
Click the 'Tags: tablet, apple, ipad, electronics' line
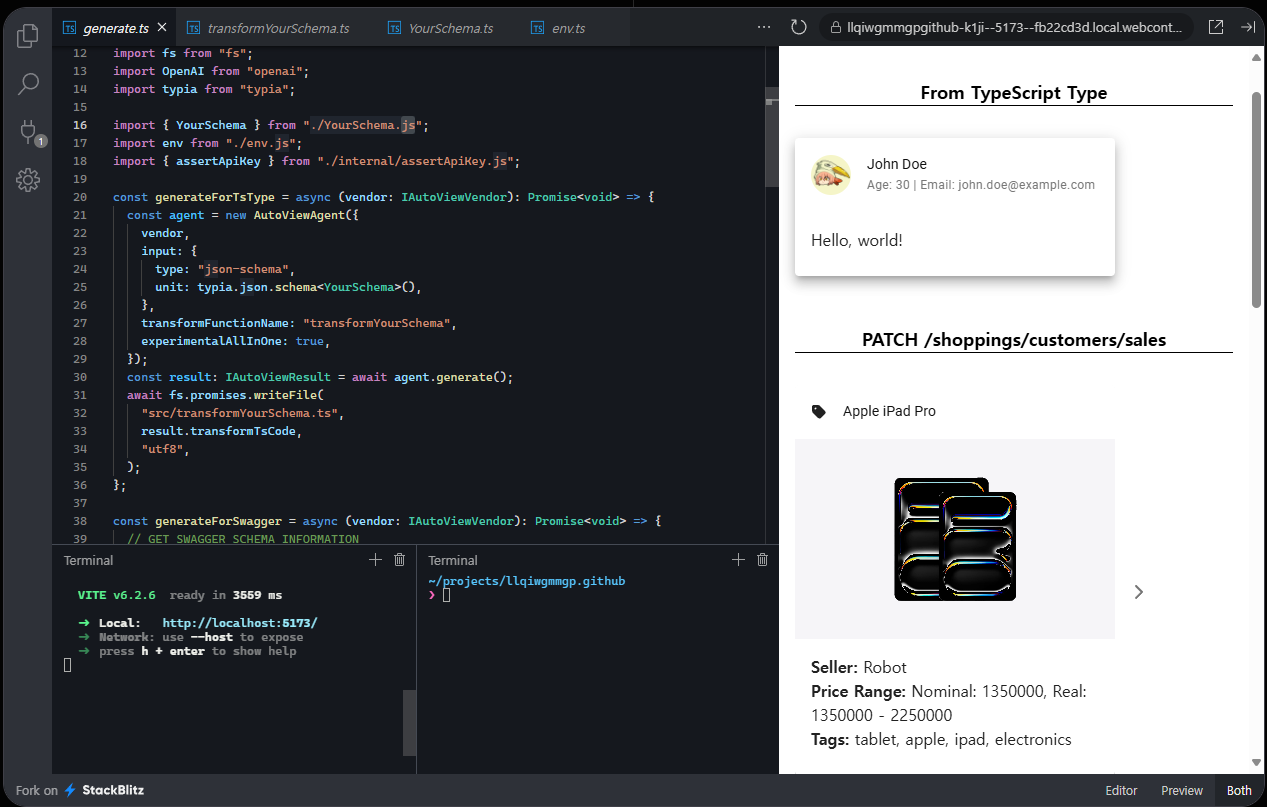[941, 740]
